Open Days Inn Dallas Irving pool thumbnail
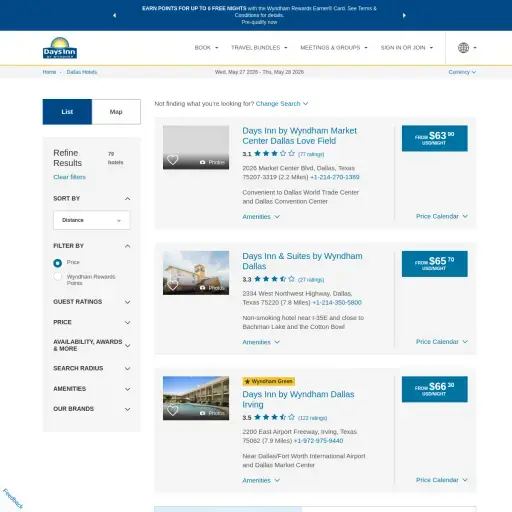The image size is (512, 512). 196,398
